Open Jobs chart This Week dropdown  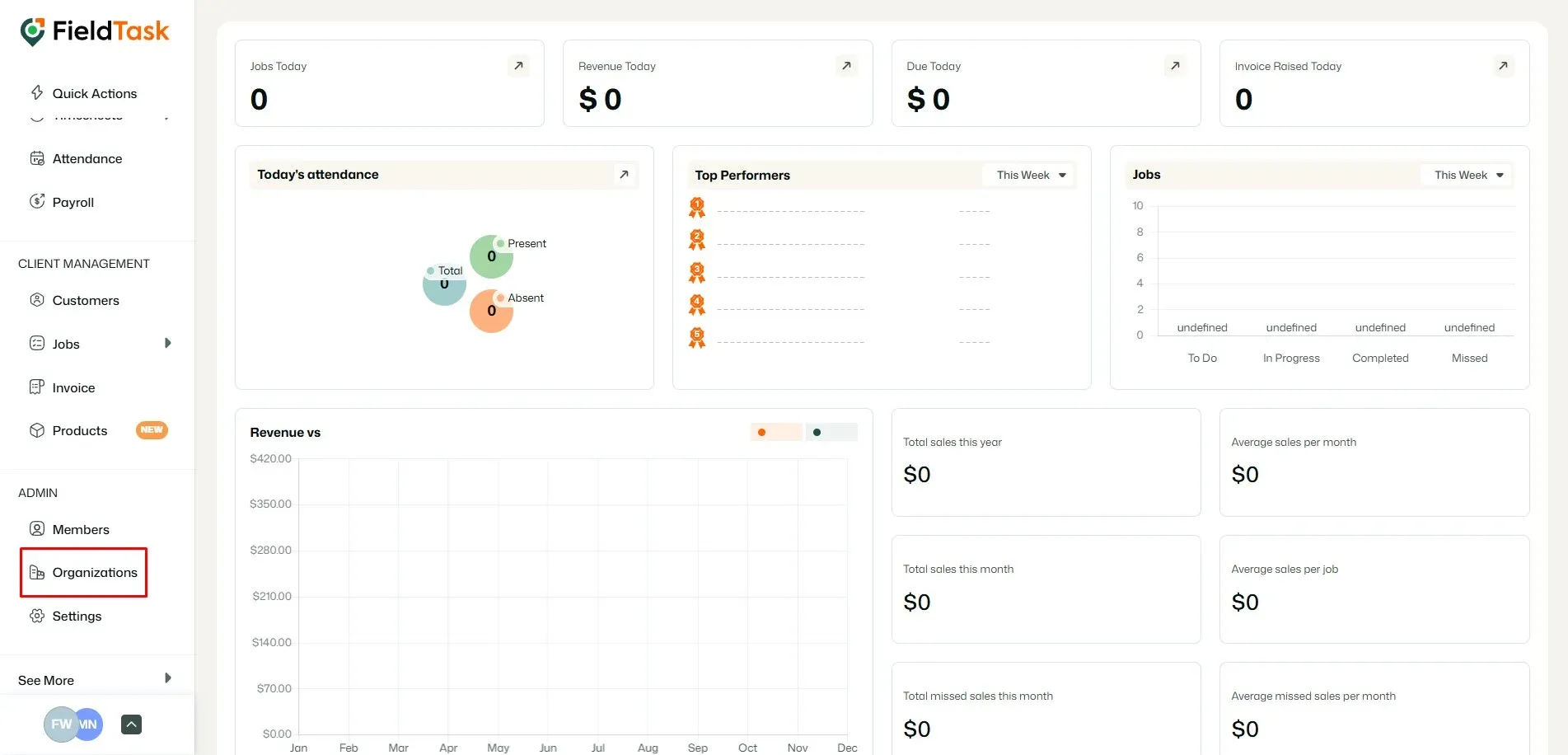coord(1467,175)
